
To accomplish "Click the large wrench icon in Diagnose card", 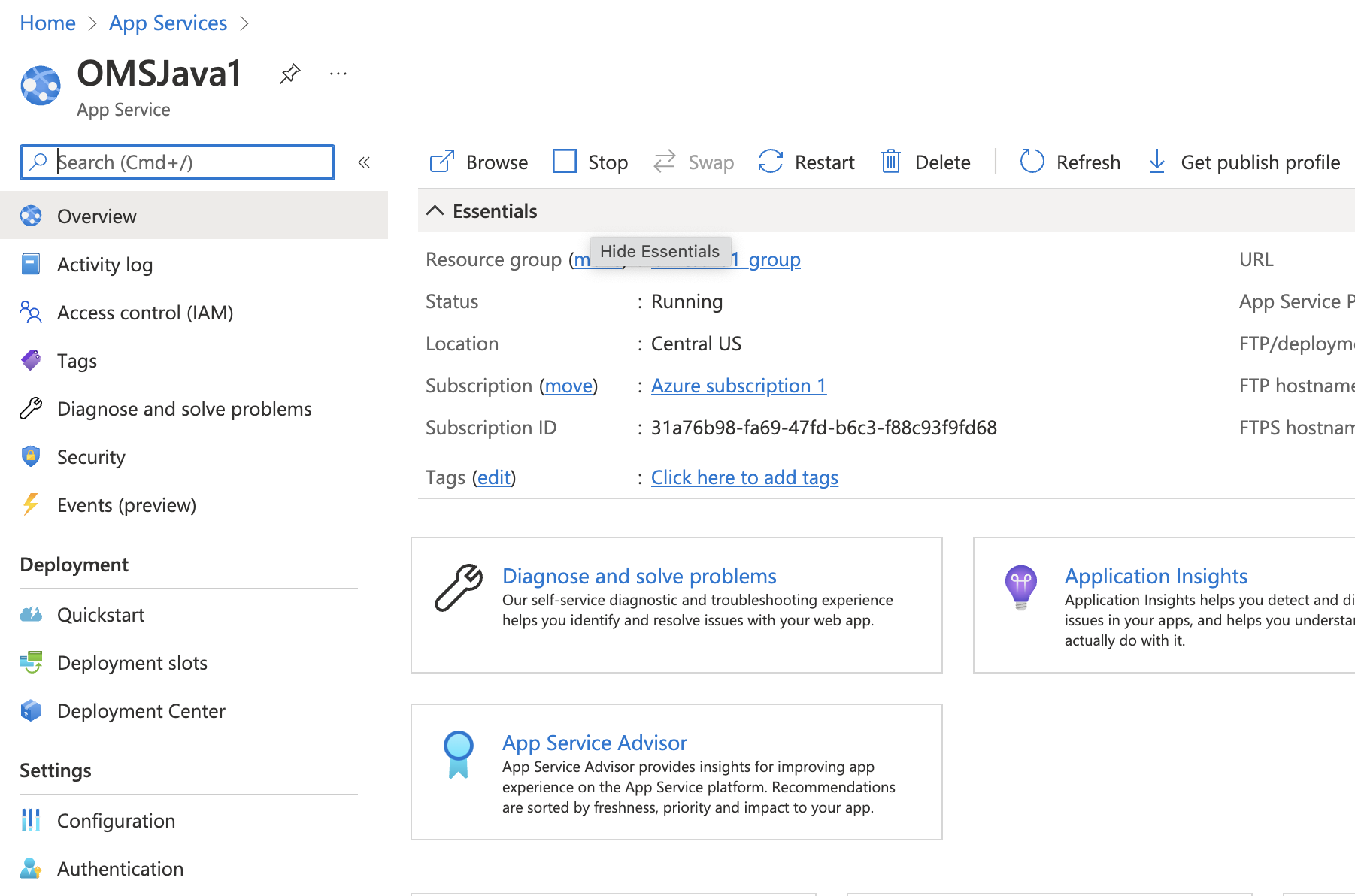I will coord(459,588).
